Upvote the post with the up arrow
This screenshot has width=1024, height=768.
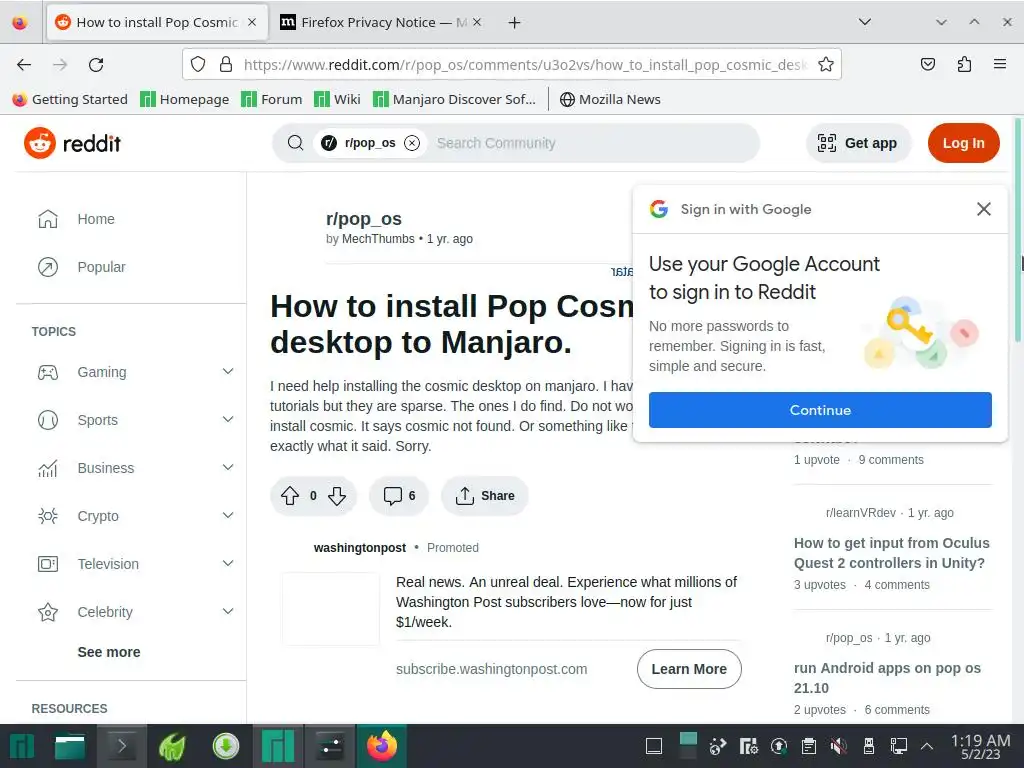[290, 496]
